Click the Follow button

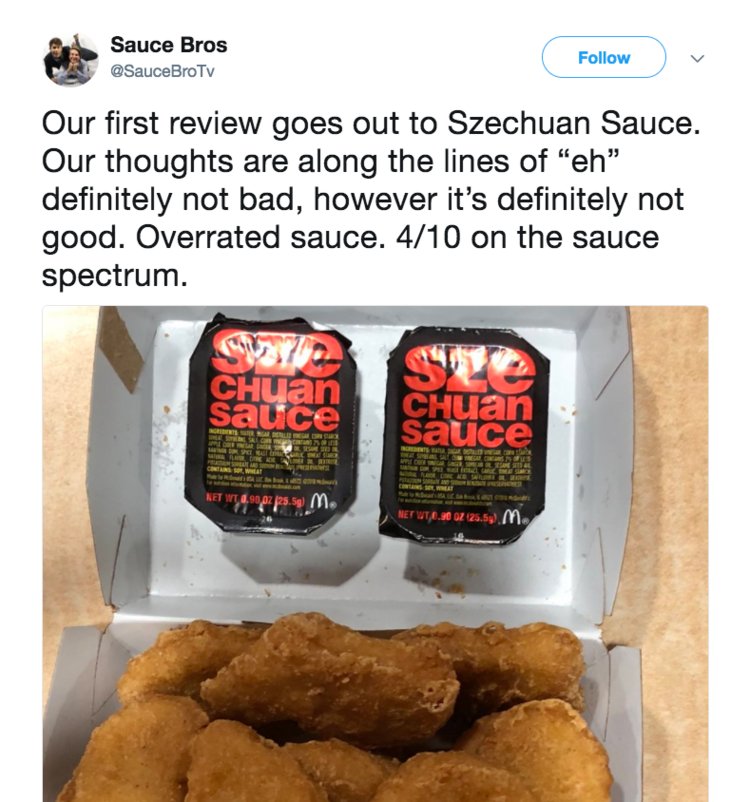click(604, 57)
